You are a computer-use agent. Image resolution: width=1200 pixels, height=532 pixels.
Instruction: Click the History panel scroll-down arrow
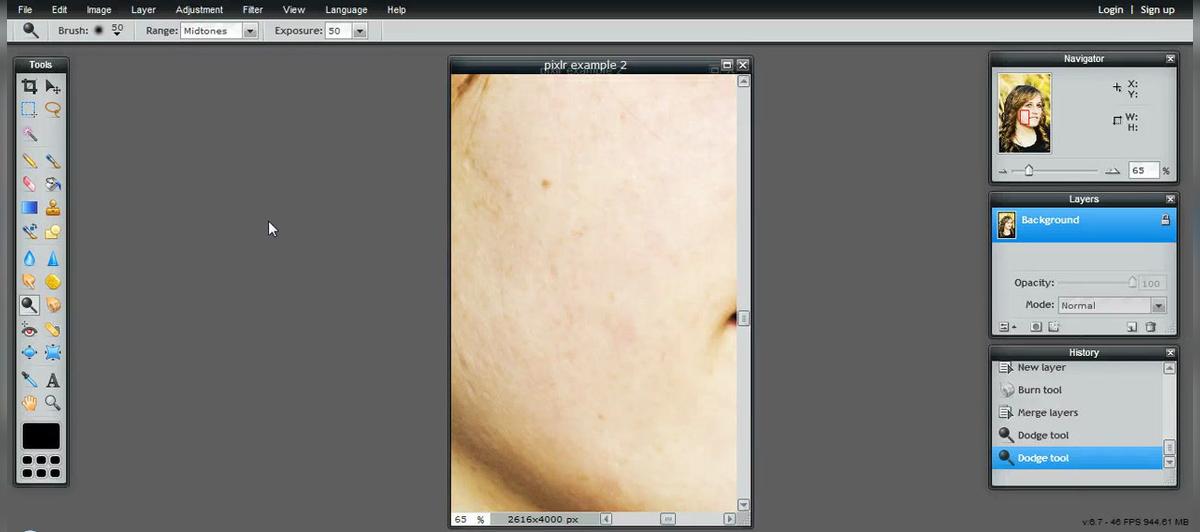point(1169,461)
